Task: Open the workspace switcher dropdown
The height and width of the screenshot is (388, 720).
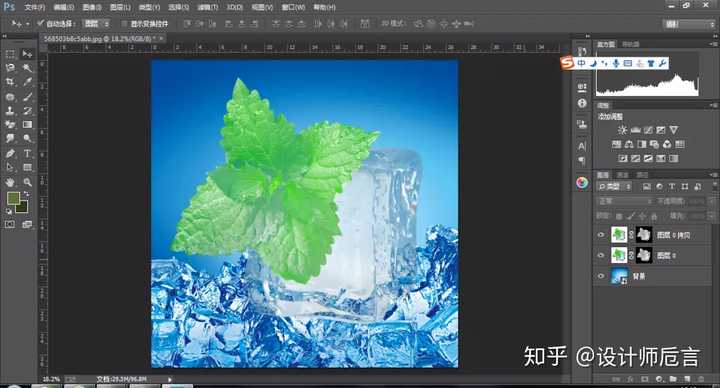Action: click(x=690, y=24)
